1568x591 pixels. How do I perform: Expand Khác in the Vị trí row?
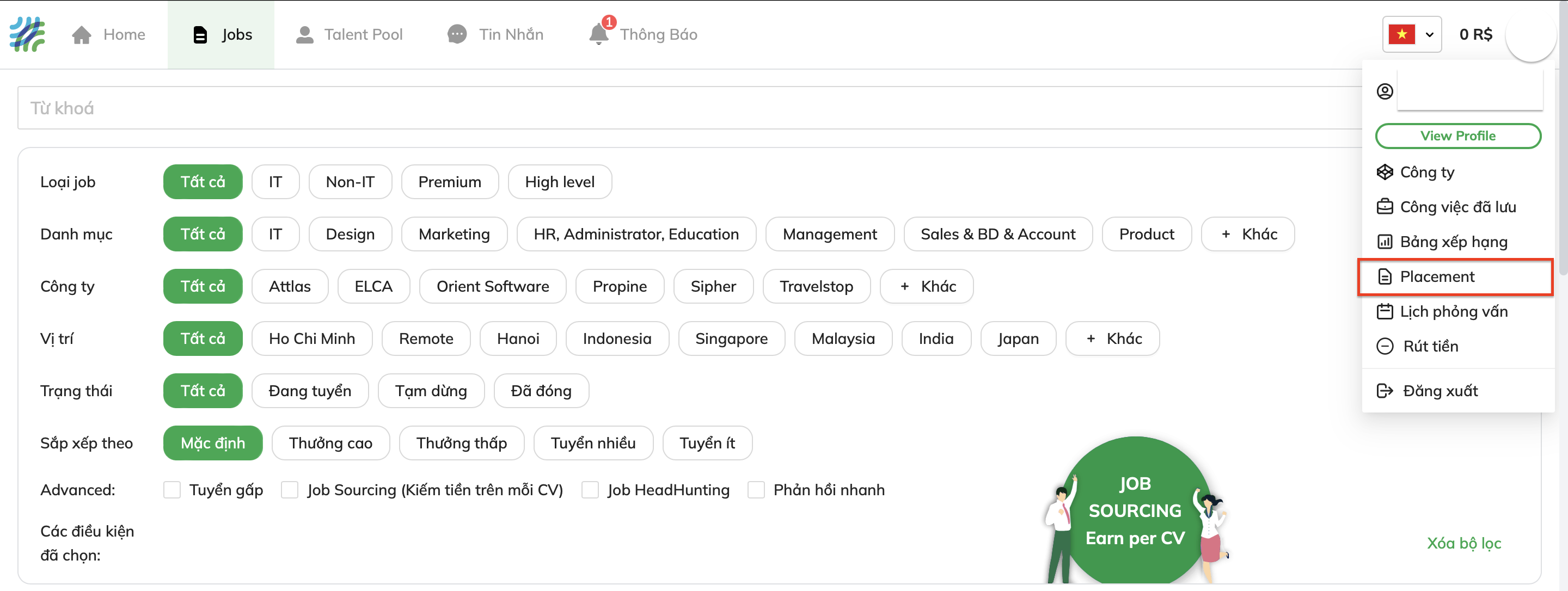tap(1112, 338)
